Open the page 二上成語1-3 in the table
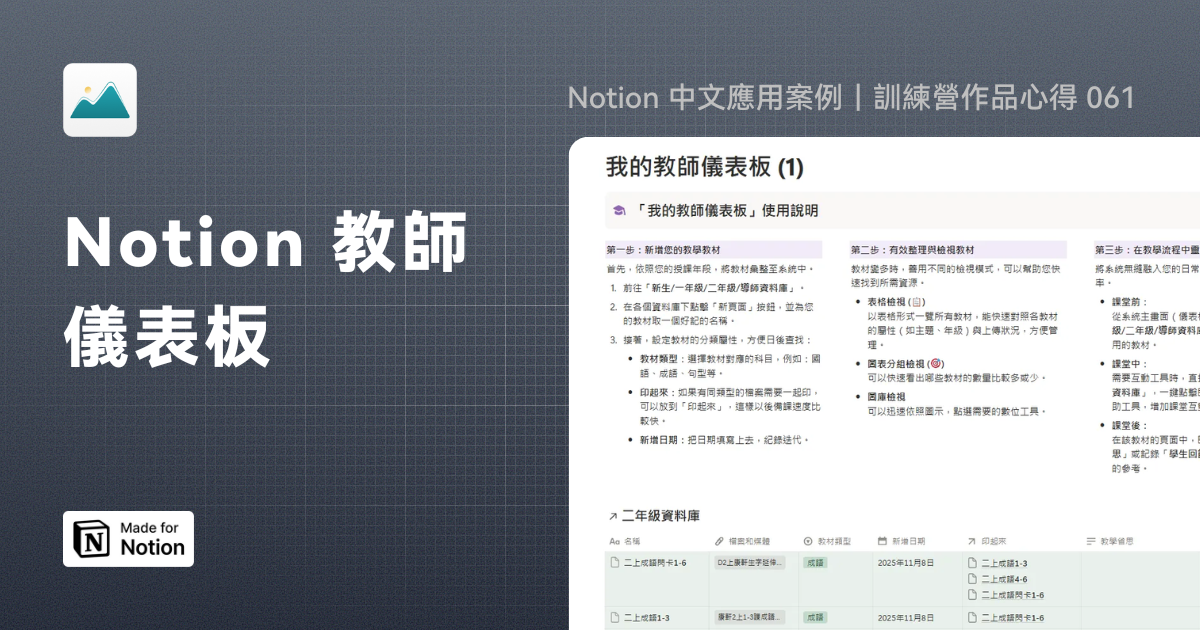The width and height of the screenshot is (1200, 630). pyautogui.click(x=645, y=617)
